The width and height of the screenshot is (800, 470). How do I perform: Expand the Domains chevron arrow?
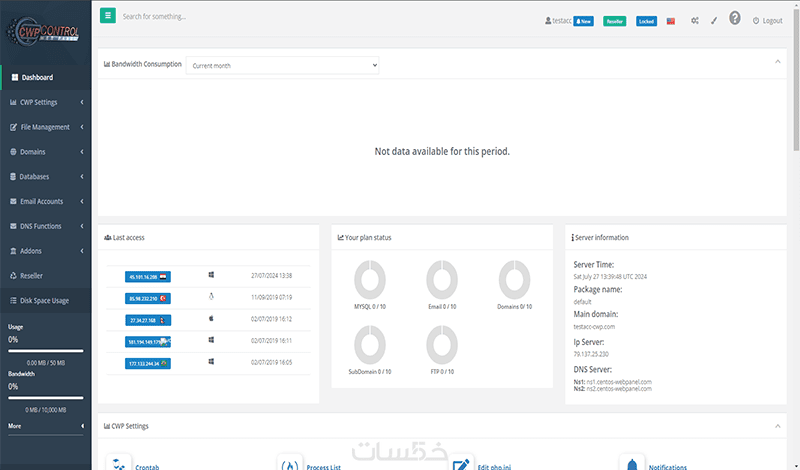tap(82, 152)
